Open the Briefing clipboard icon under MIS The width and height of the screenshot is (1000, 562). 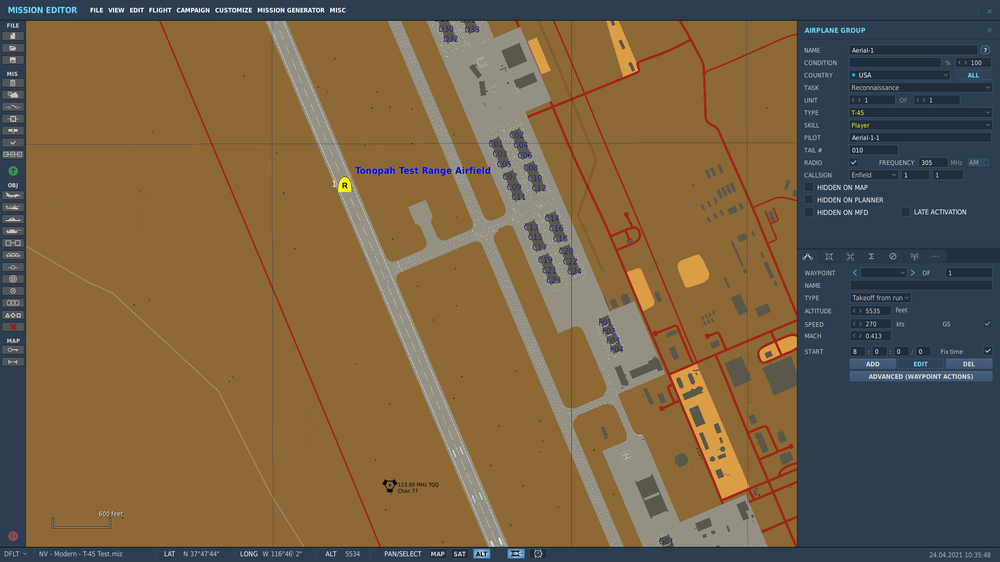coord(13,83)
